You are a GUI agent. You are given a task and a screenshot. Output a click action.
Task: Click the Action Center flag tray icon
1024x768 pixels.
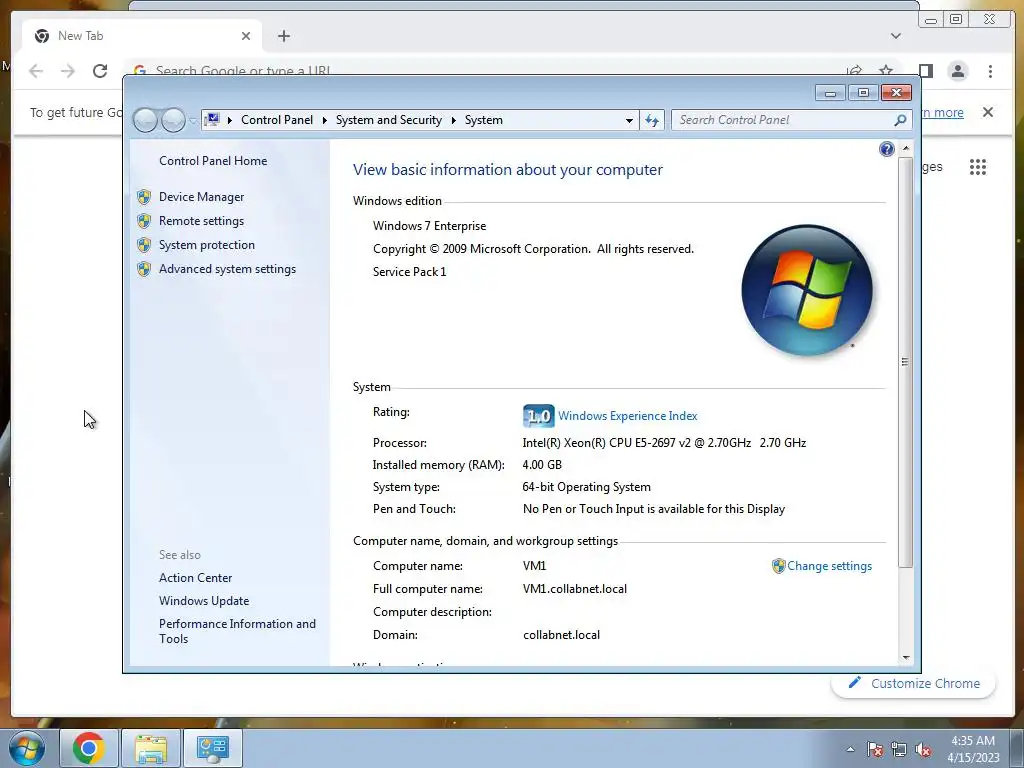[875, 749]
